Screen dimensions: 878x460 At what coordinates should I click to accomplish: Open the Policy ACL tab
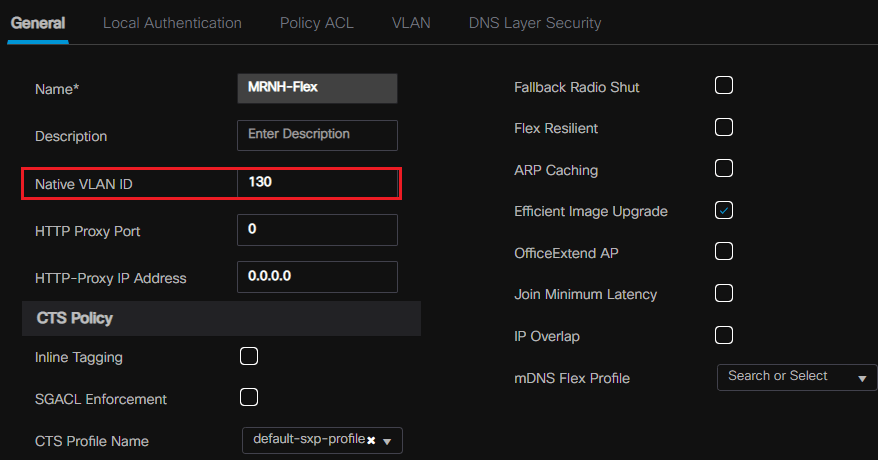click(316, 22)
